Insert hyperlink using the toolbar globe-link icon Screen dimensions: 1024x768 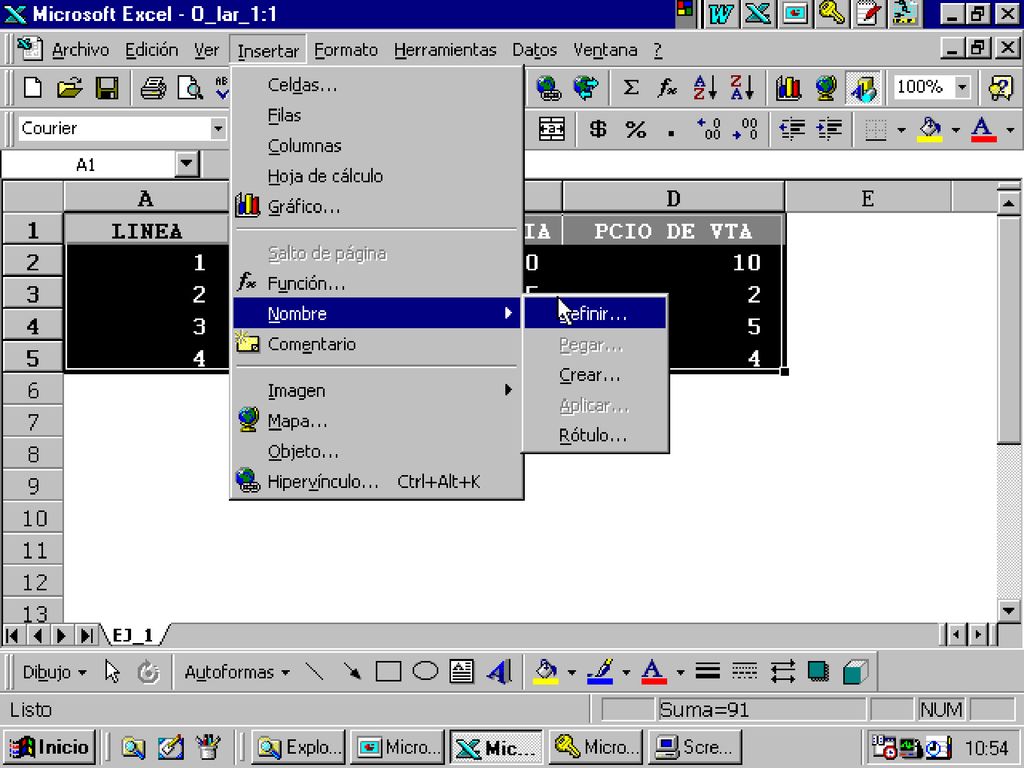coord(549,88)
